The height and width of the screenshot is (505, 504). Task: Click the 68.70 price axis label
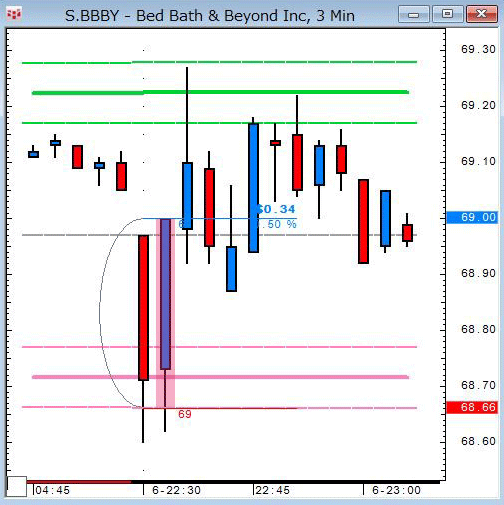[x=478, y=385]
